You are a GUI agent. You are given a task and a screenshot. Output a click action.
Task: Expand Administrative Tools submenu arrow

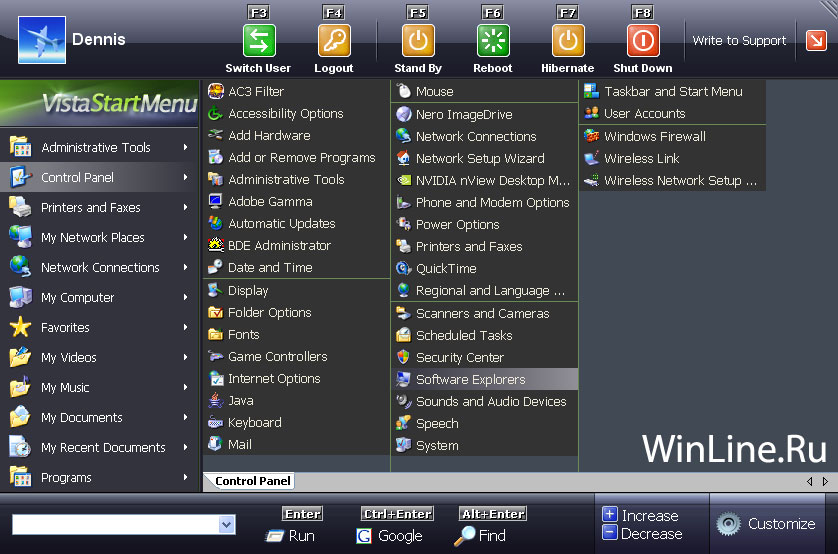pyautogui.click(x=185, y=147)
